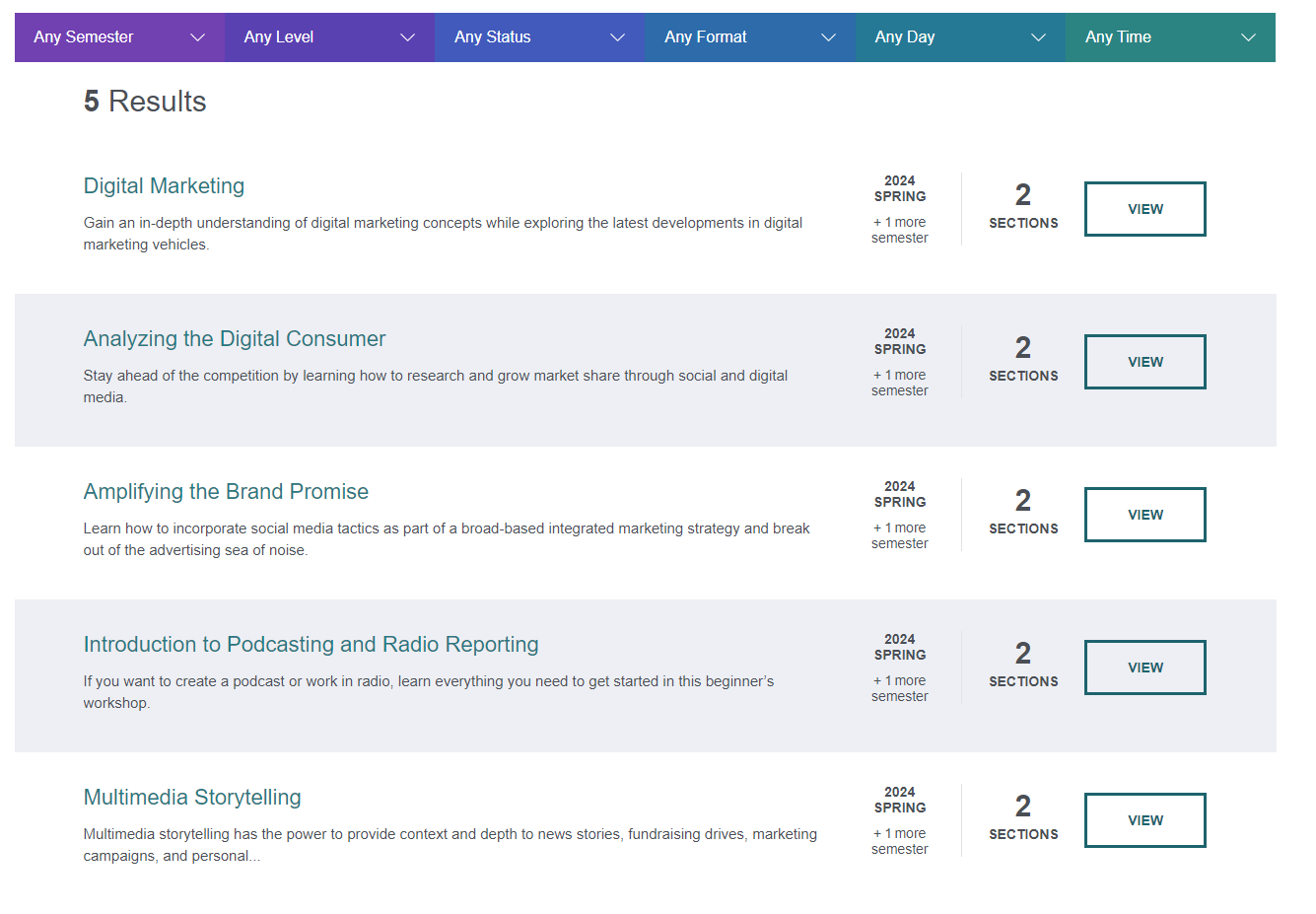Image resolution: width=1316 pixels, height=914 pixels.
Task: Click VIEW for Amplifying the Brand Promise
Action: 1144,514
